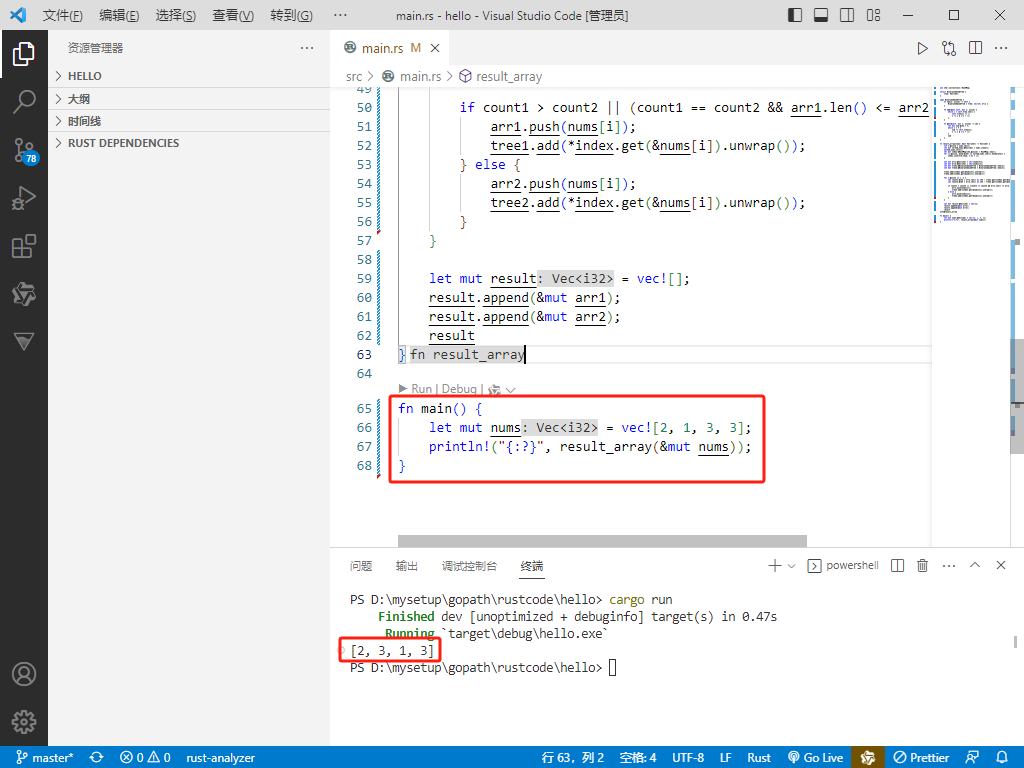Open the Manage gear in activity bar

24,722
